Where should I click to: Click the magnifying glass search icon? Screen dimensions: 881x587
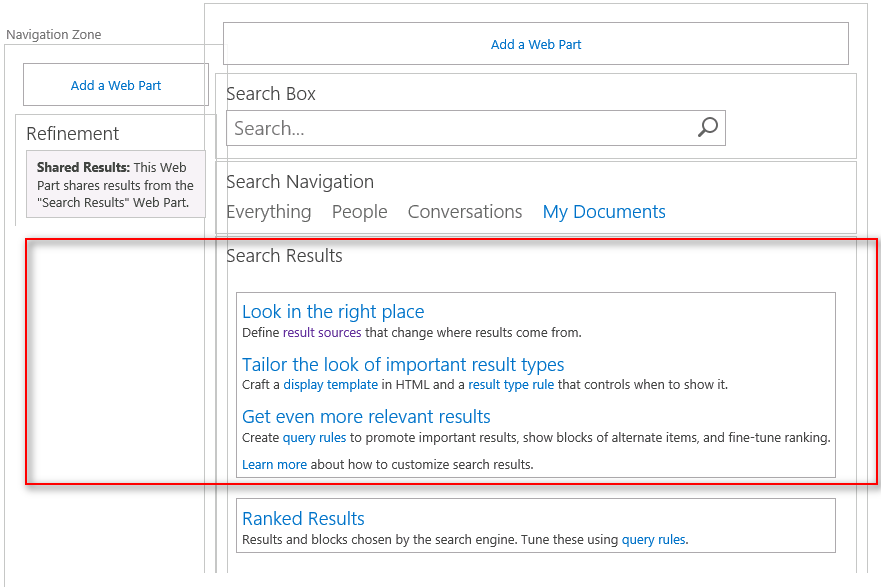click(x=708, y=128)
